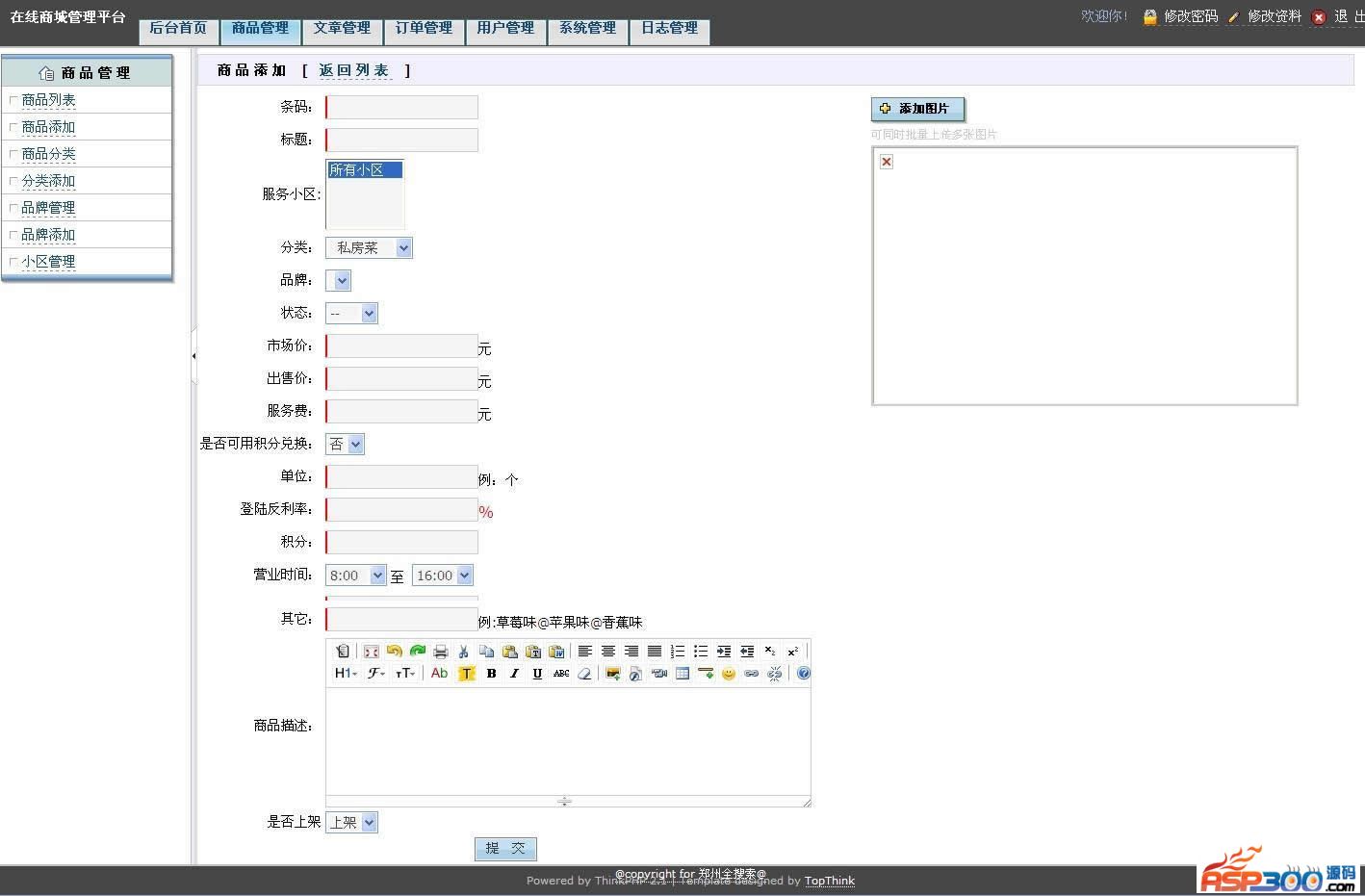Screen dimensions: 1365x896
Task: Click the 提交 submit button
Action: coord(505,848)
